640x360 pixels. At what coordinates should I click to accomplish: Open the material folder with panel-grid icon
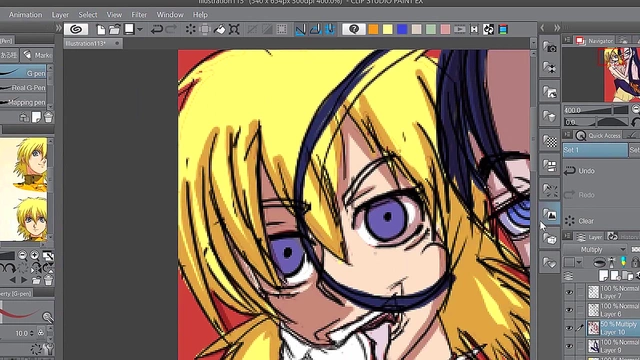coord(550,165)
